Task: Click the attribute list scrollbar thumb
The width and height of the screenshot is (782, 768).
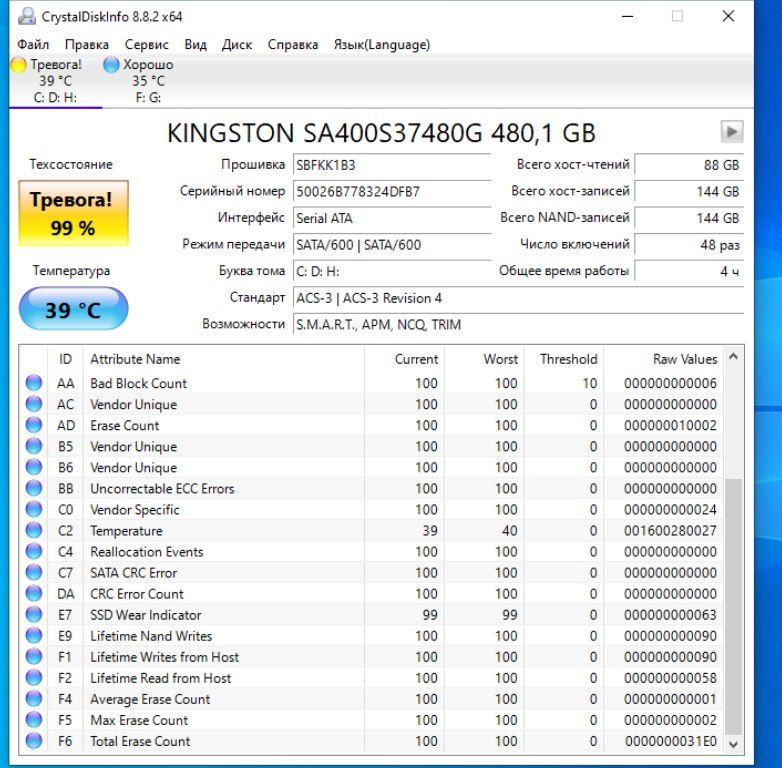Action: (733, 606)
